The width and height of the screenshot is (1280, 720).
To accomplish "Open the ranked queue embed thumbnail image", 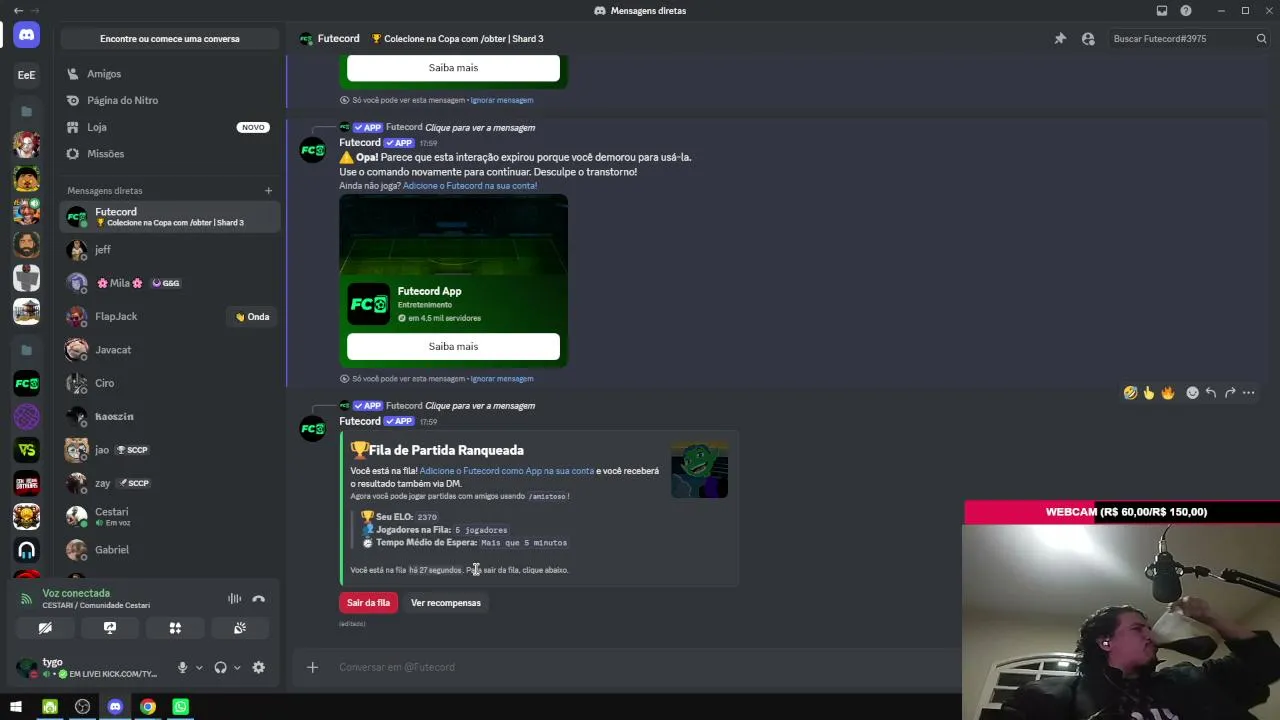I will tap(699, 469).
